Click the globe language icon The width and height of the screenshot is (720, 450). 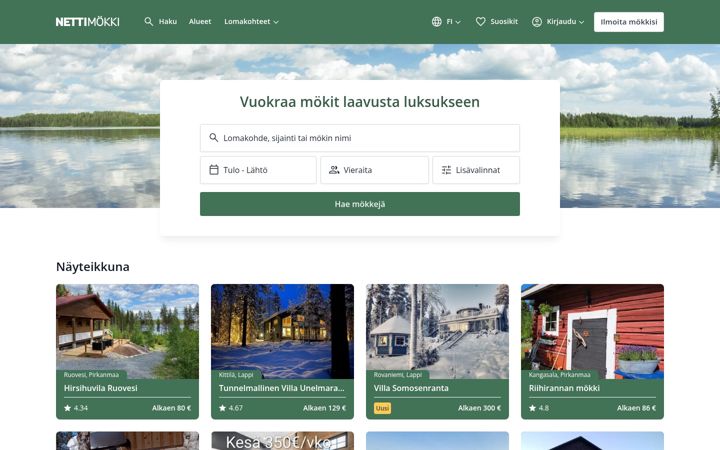click(x=437, y=22)
